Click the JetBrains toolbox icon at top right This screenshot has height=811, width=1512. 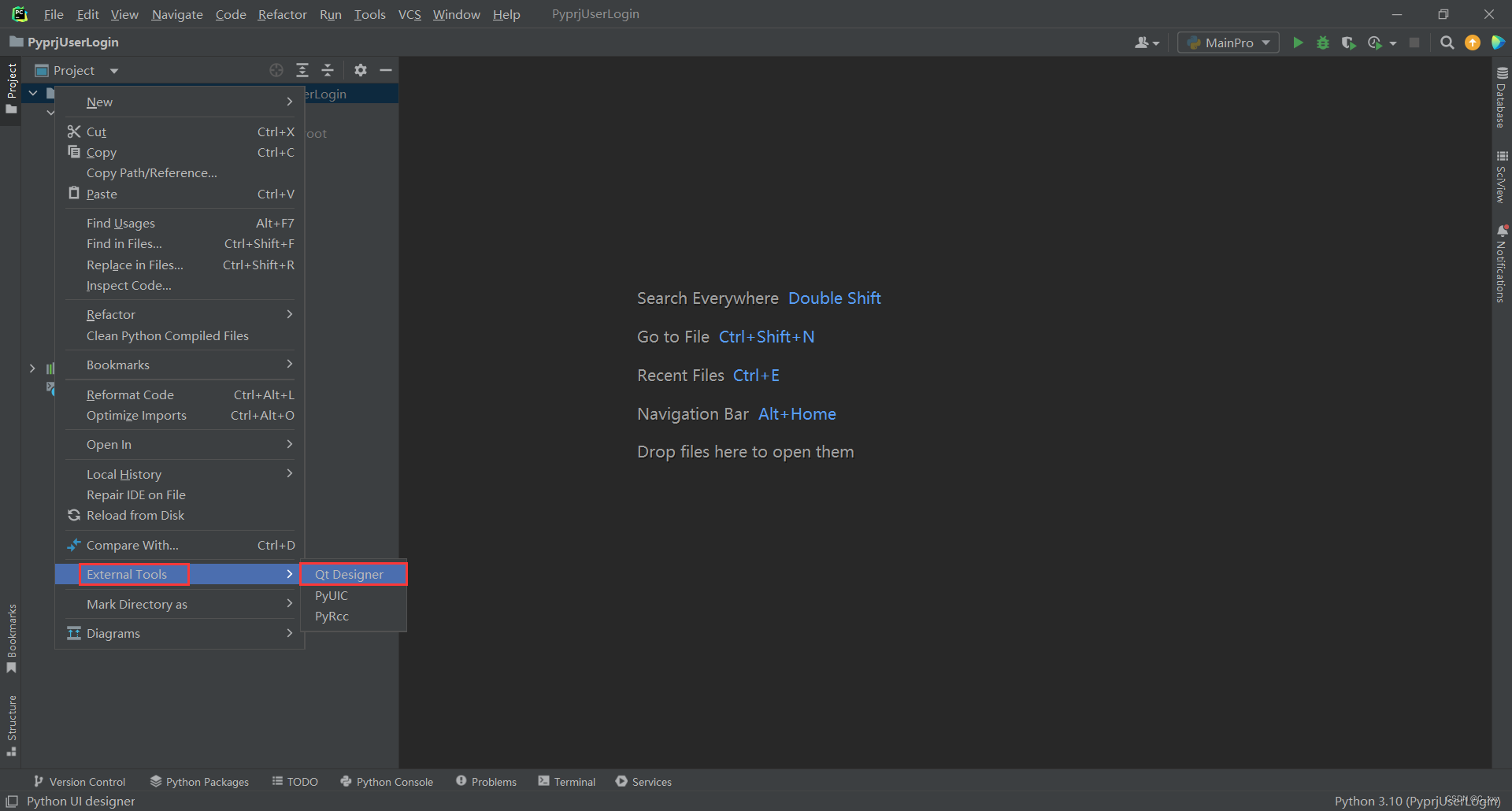(x=1498, y=43)
